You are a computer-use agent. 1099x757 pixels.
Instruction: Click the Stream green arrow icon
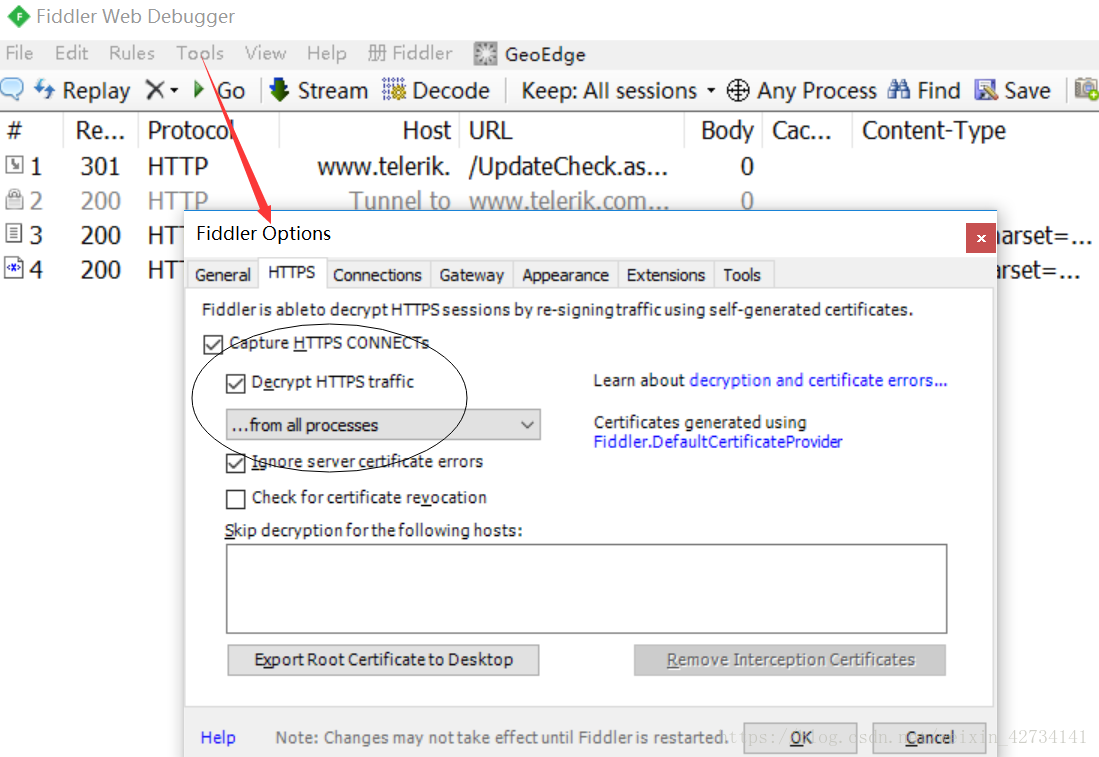[x=280, y=90]
